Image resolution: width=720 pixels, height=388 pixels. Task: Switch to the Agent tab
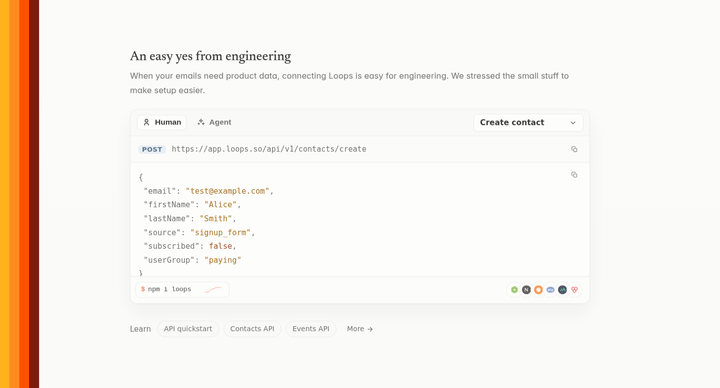pos(214,122)
